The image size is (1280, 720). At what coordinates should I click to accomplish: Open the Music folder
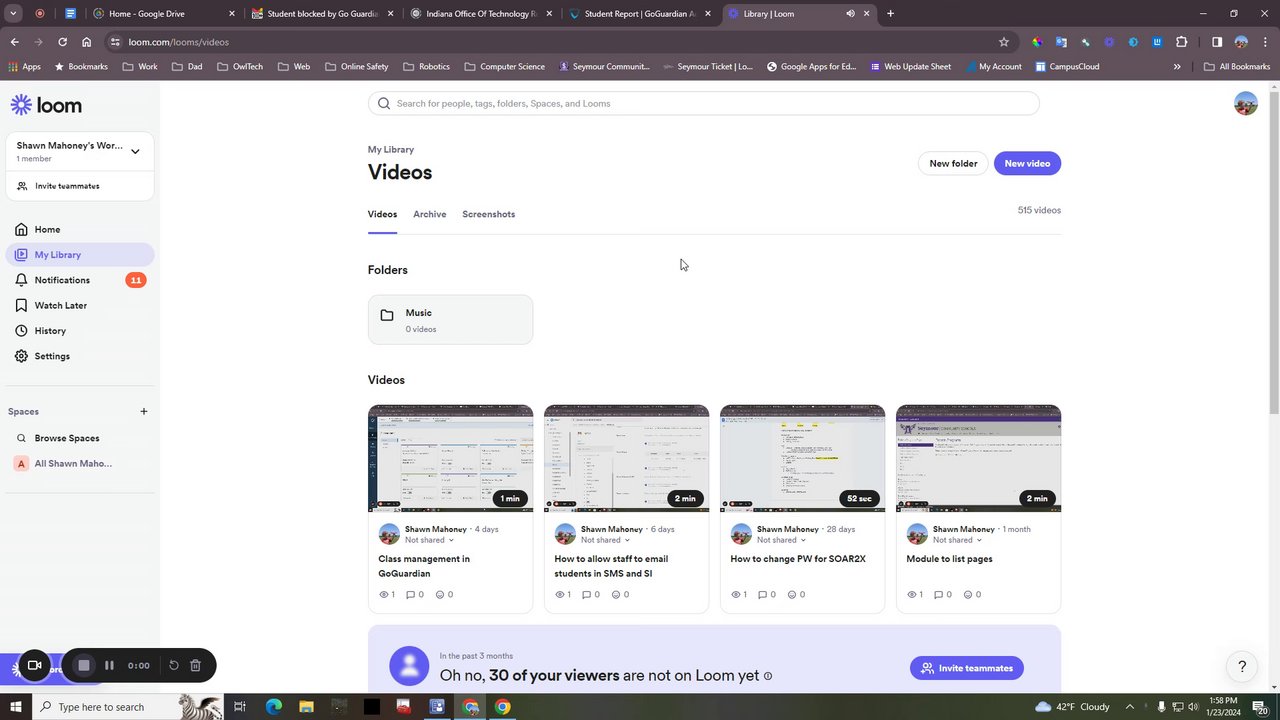[450, 320]
